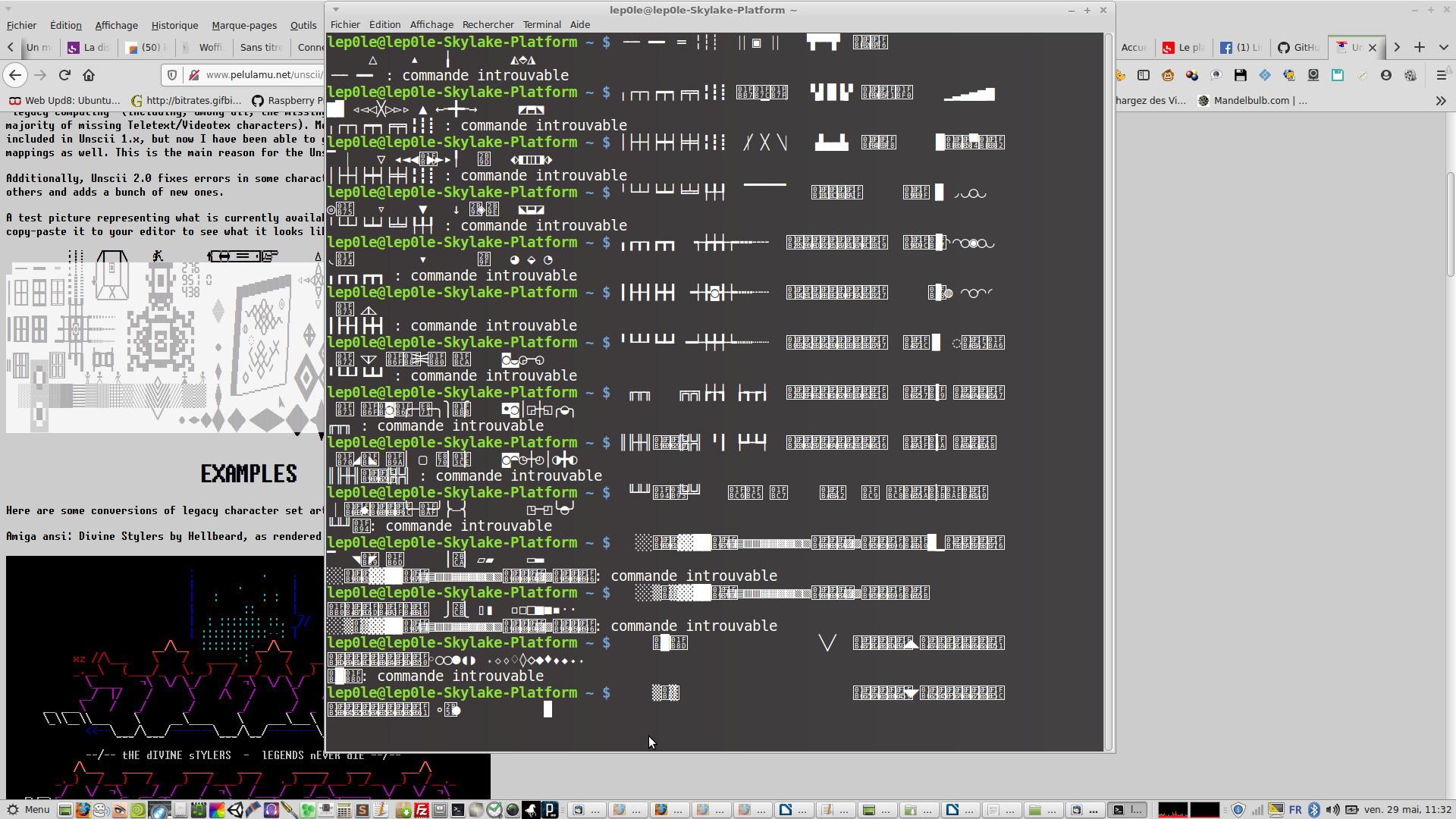Screen dimensions: 1456x819
Task: Click the volume speaker tray icon
Action: (x=1332, y=810)
